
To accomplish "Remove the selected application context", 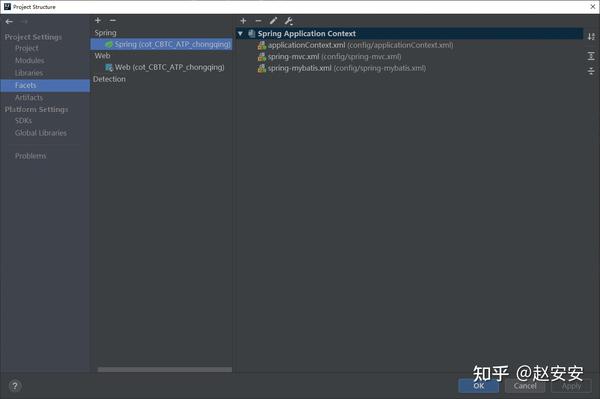I will point(258,21).
